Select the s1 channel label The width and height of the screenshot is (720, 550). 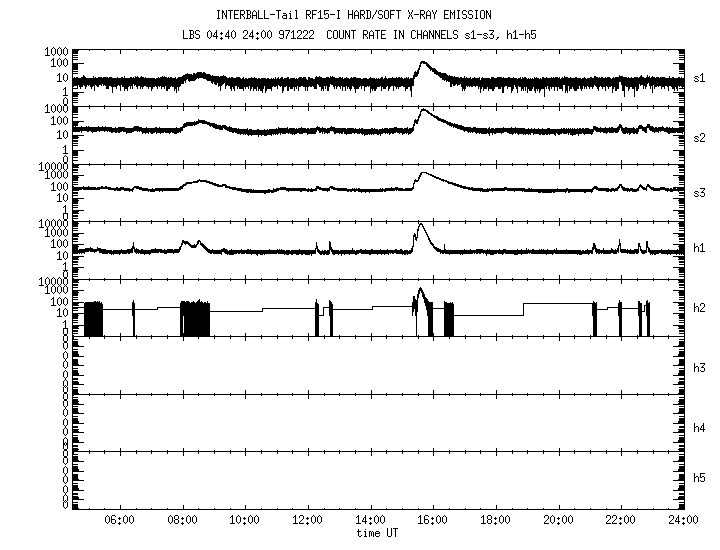[x=699, y=79]
